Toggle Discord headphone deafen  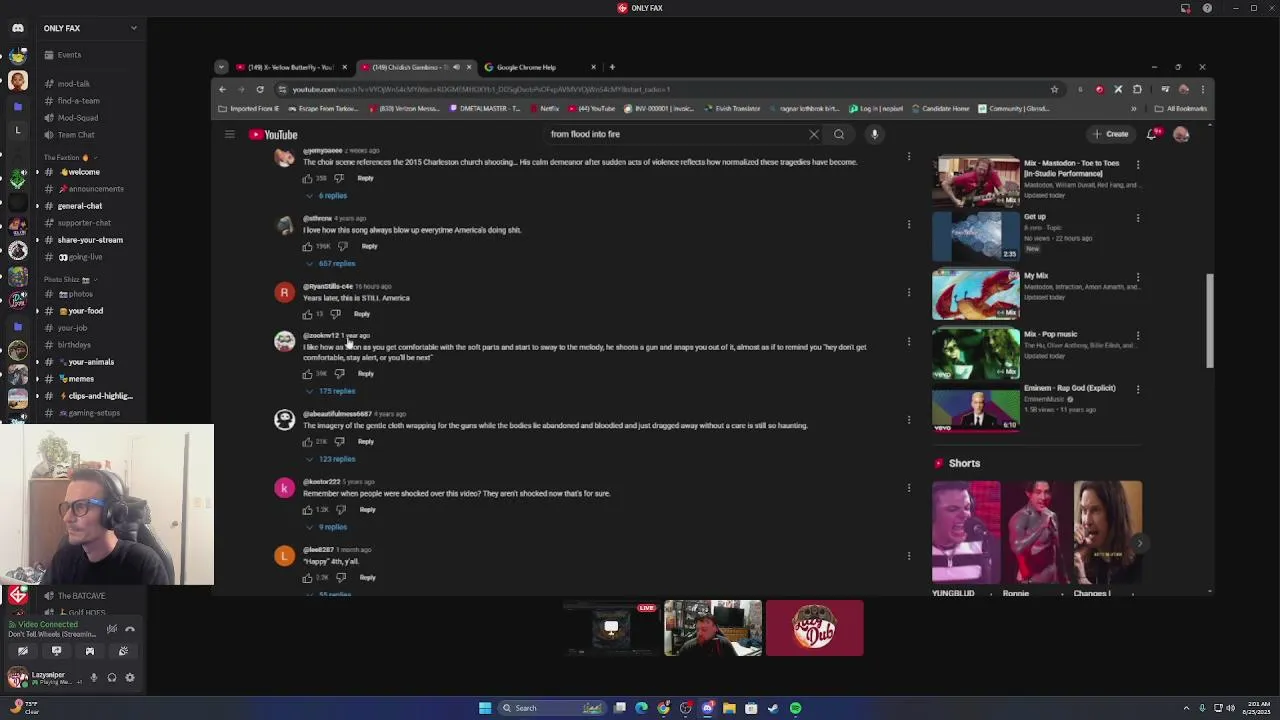pos(111,678)
